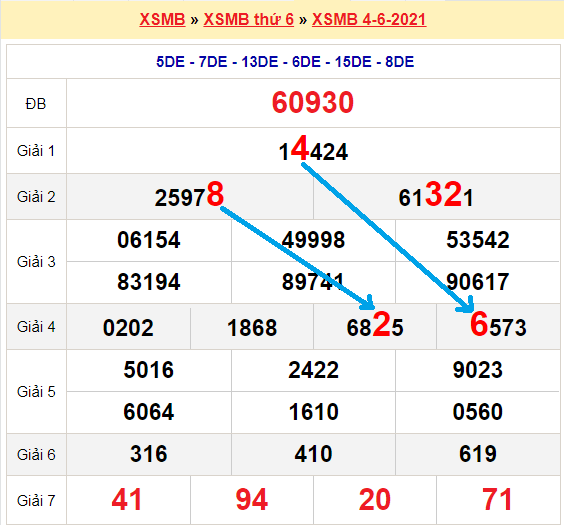Select the Giải 3 number 06154

[149, 240]
